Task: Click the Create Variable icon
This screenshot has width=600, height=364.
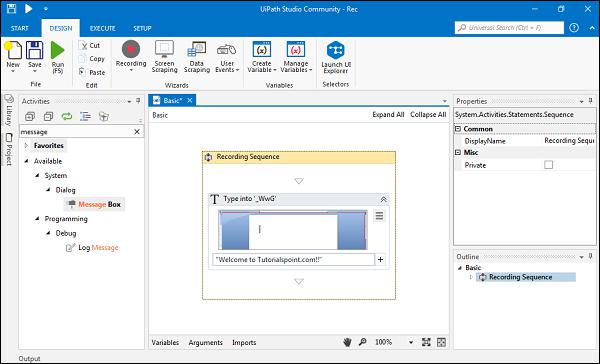Action: pos(262,49)
